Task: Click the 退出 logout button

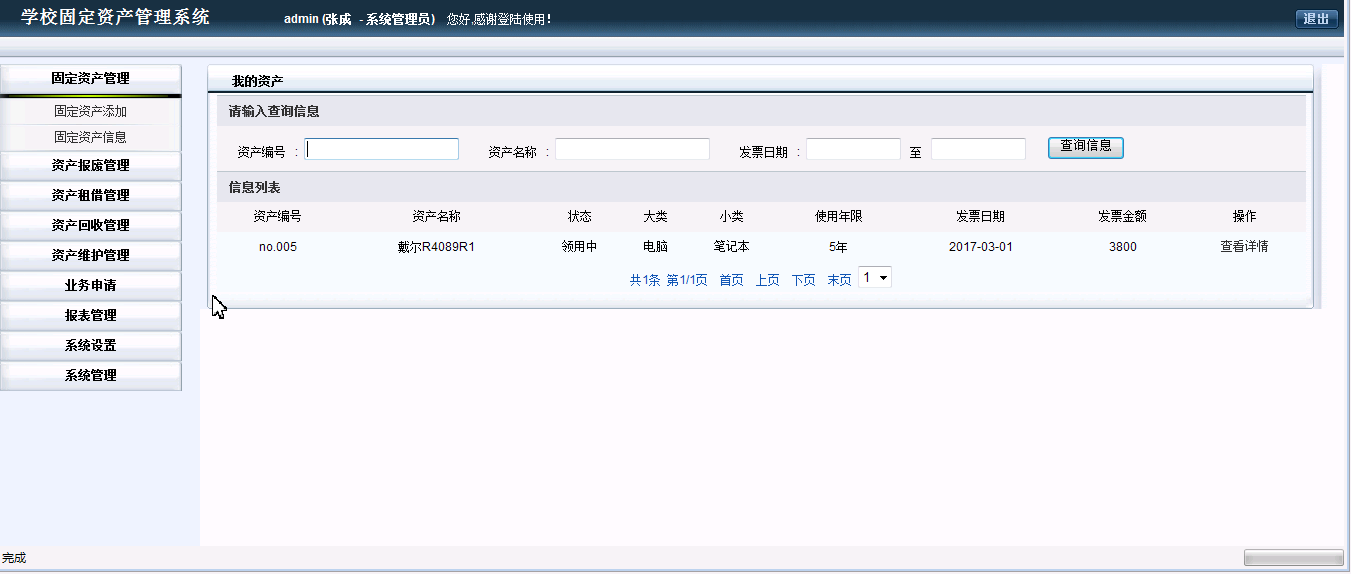Action: (1316, 19)
